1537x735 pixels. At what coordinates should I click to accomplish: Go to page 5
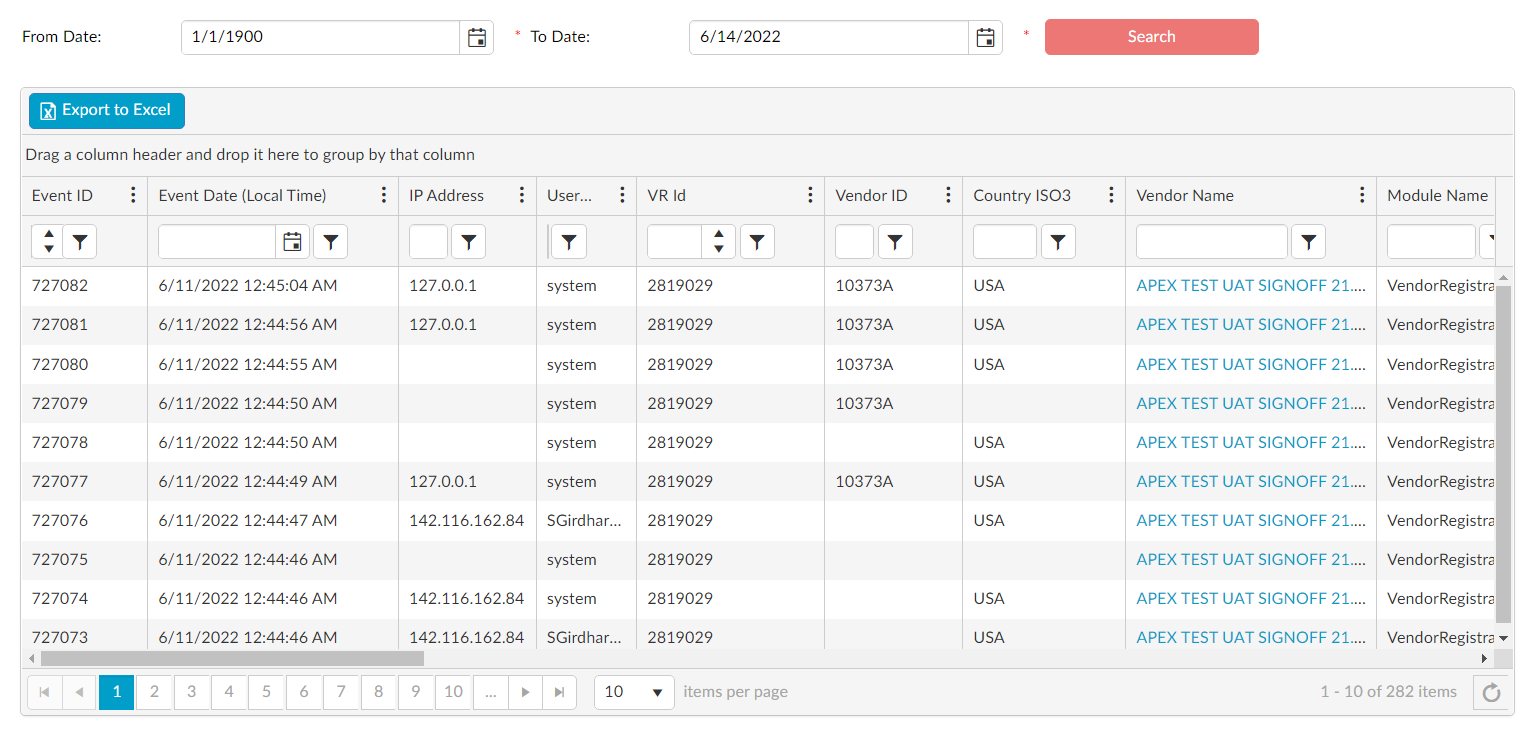(x=266, y=692)
